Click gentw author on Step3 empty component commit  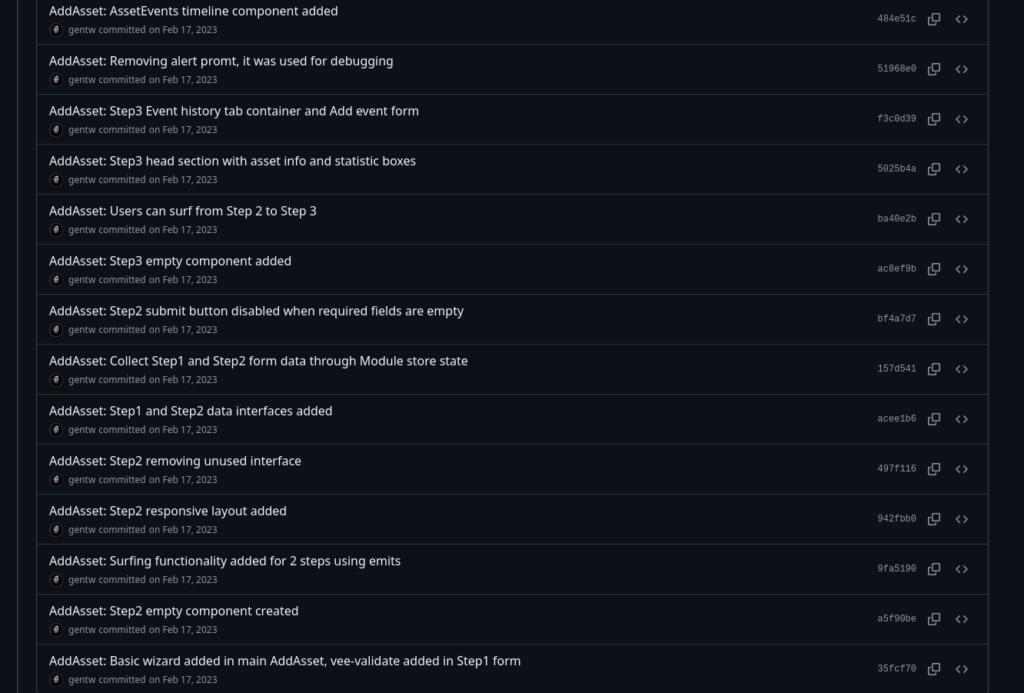[82, 280]
